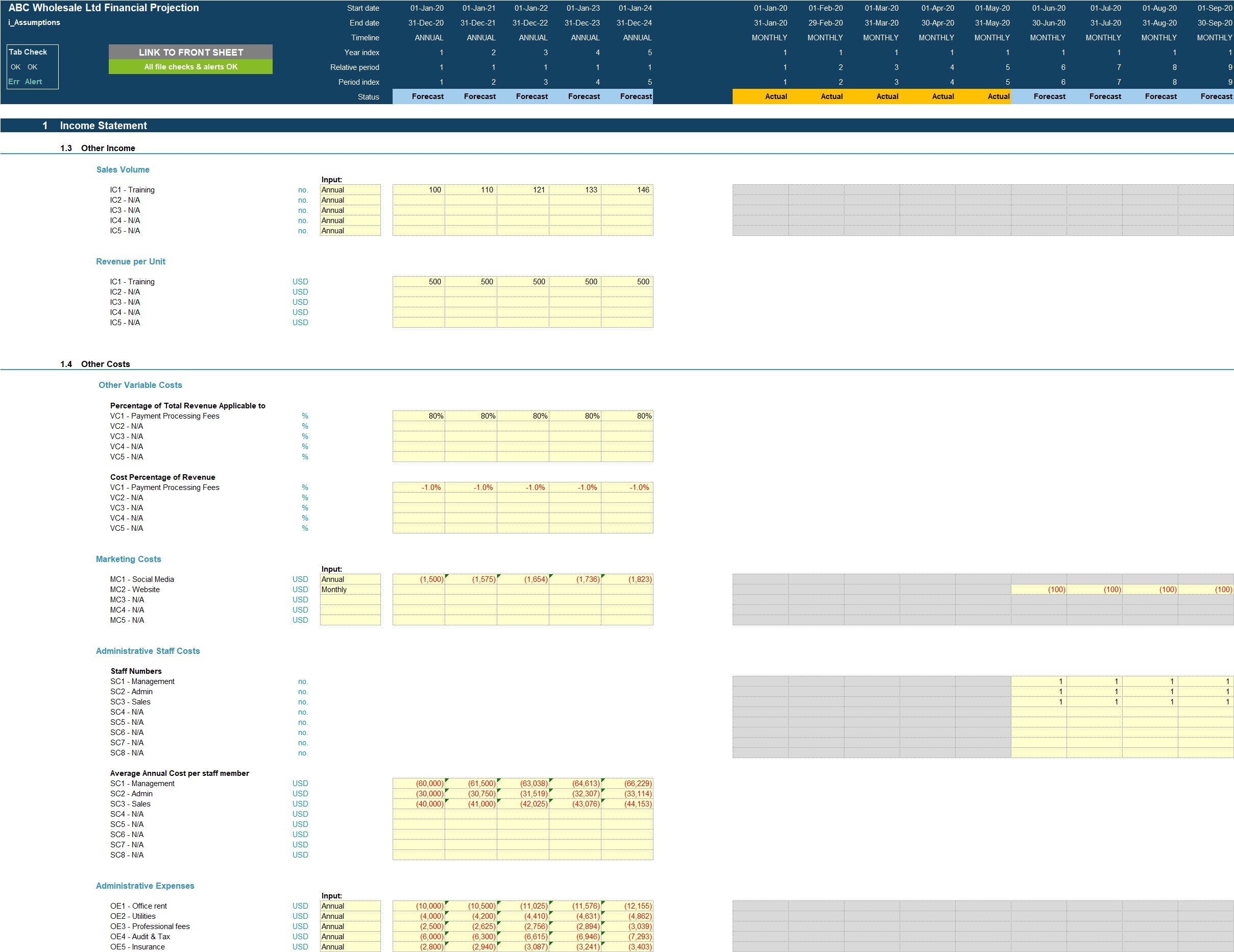Screen dimensions: 1234x952
Task: Open MC2 Website Monthly input type cell
Action: (x=350, y=589)
